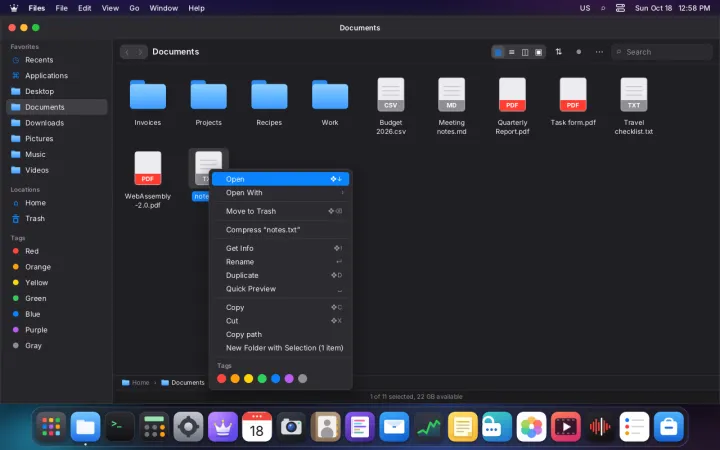Filter by Green tag in sidebar
The width and height of the screenshot is (720, 450).
click(57, 298)
